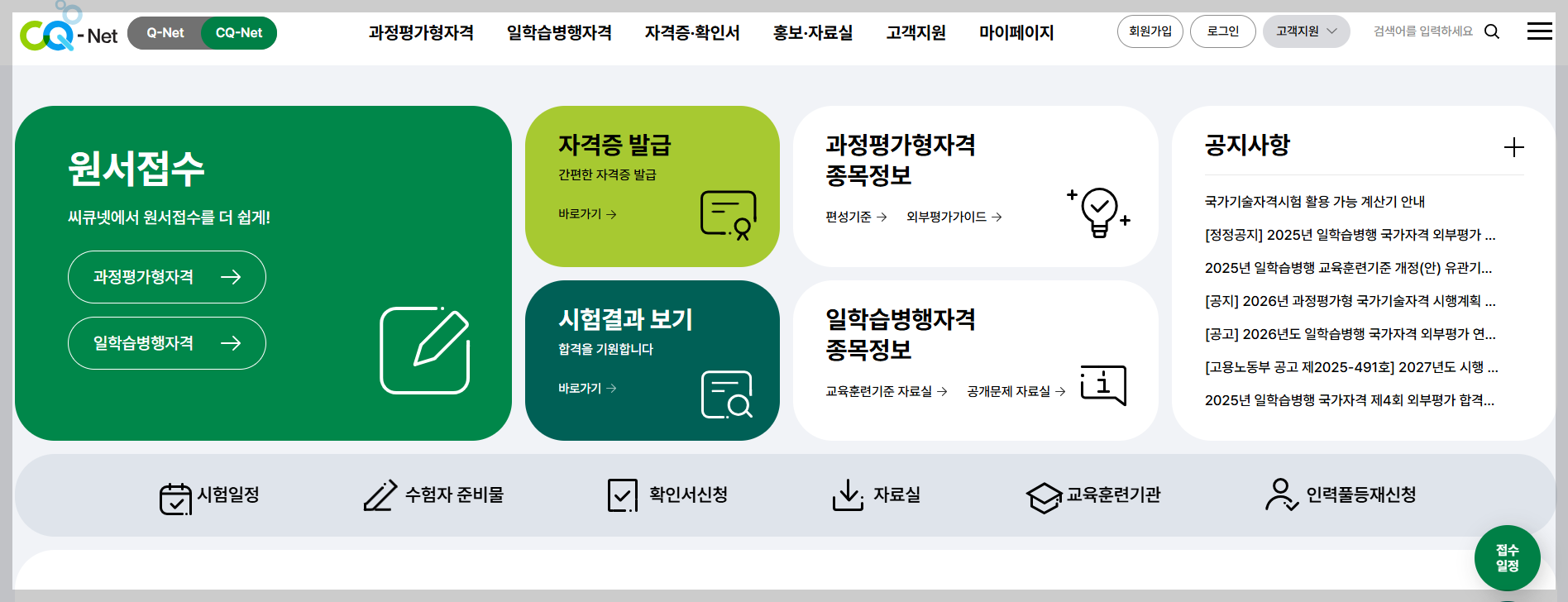This screenshot has height=602, width=1568.
Task: Open the 편성기준 link
Action: coord(856,217)
